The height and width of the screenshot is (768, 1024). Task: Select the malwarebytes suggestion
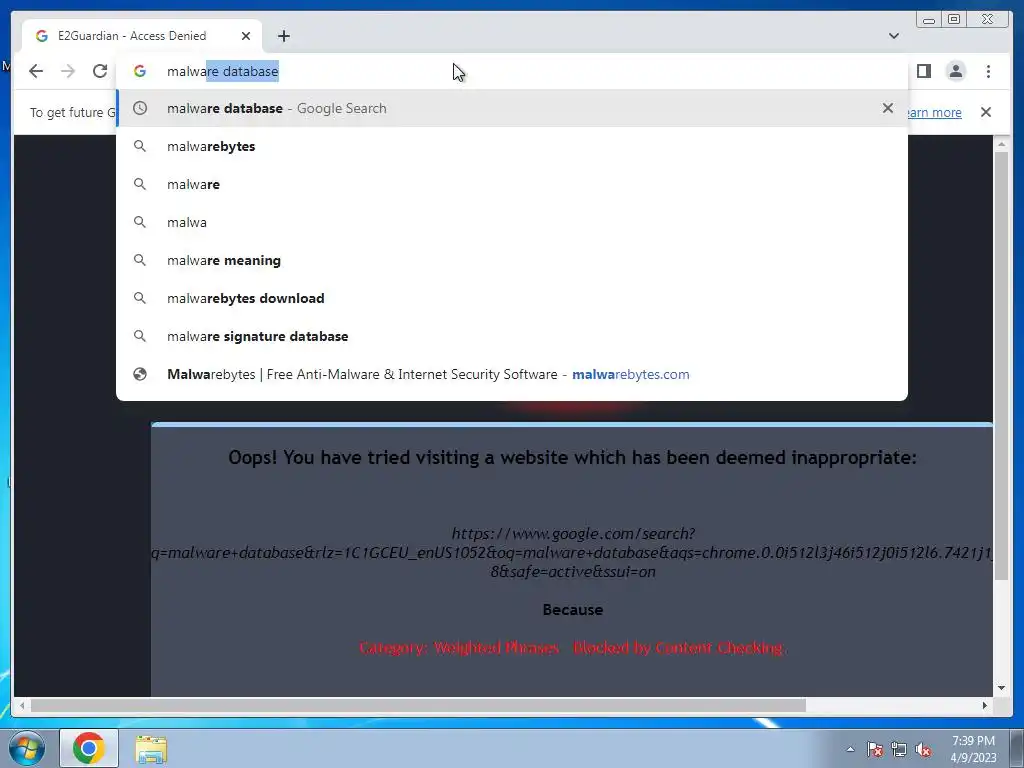[x=512, y=146]
